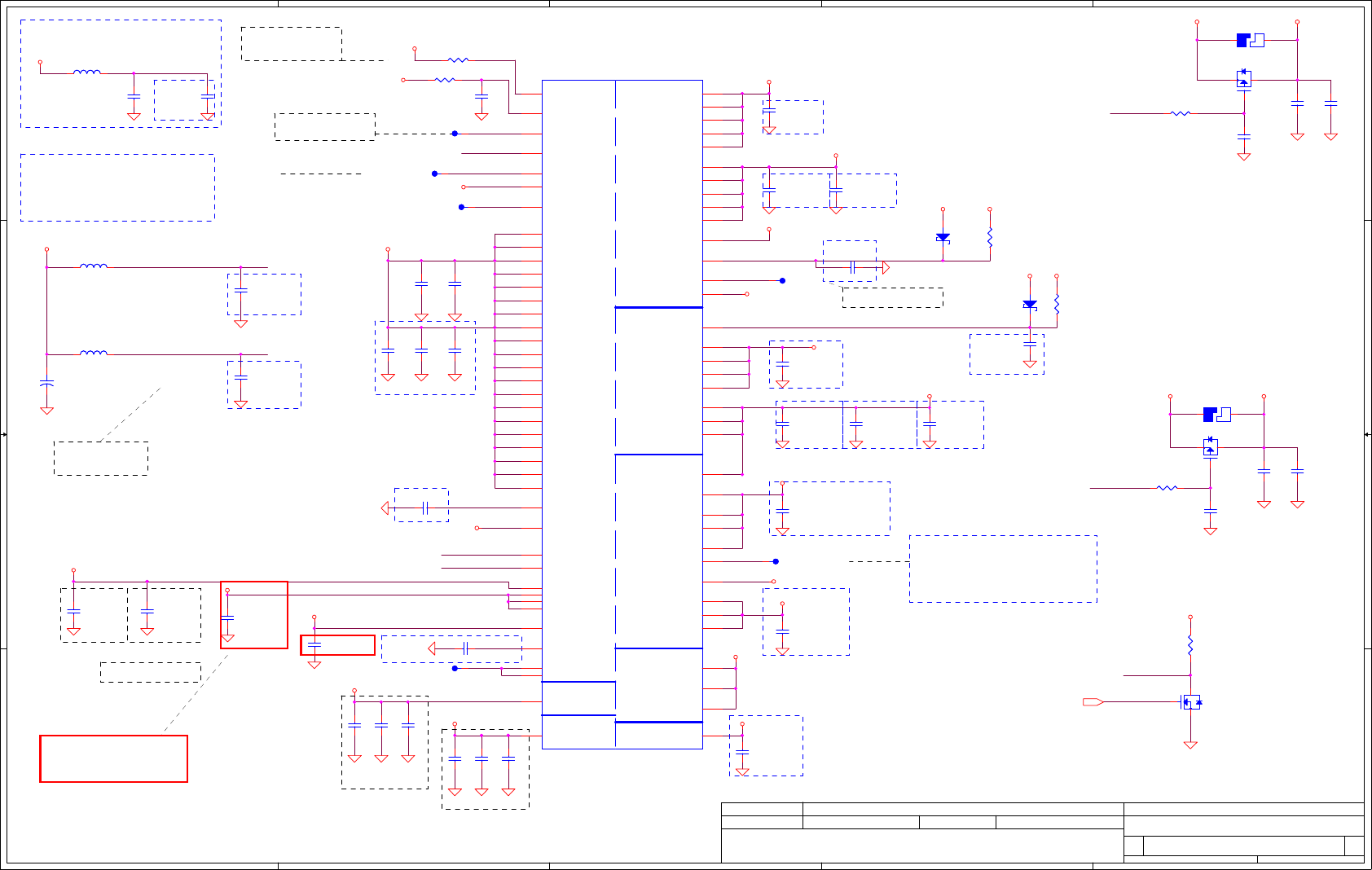The height and width of the screenshot is (870, 1372).
Task: Click the drawing title block table
Action: click(x=1042, y=833)
